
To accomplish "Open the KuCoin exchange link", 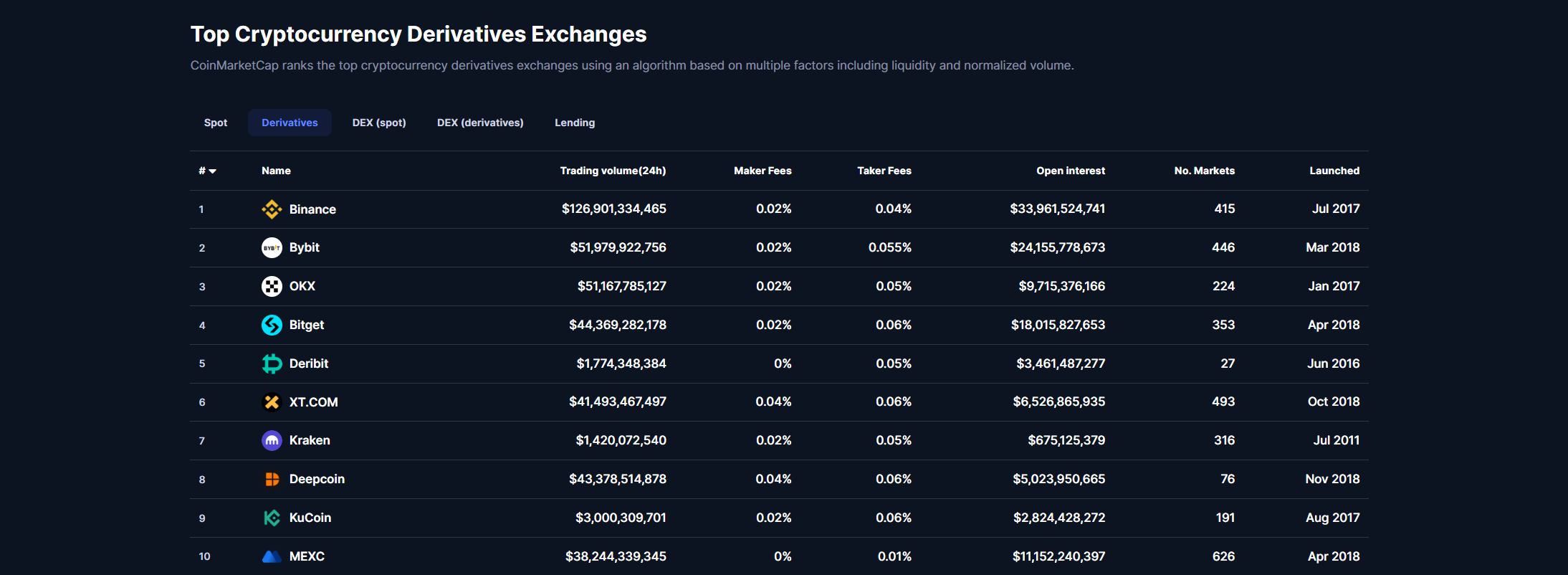I will click(310, 518).
